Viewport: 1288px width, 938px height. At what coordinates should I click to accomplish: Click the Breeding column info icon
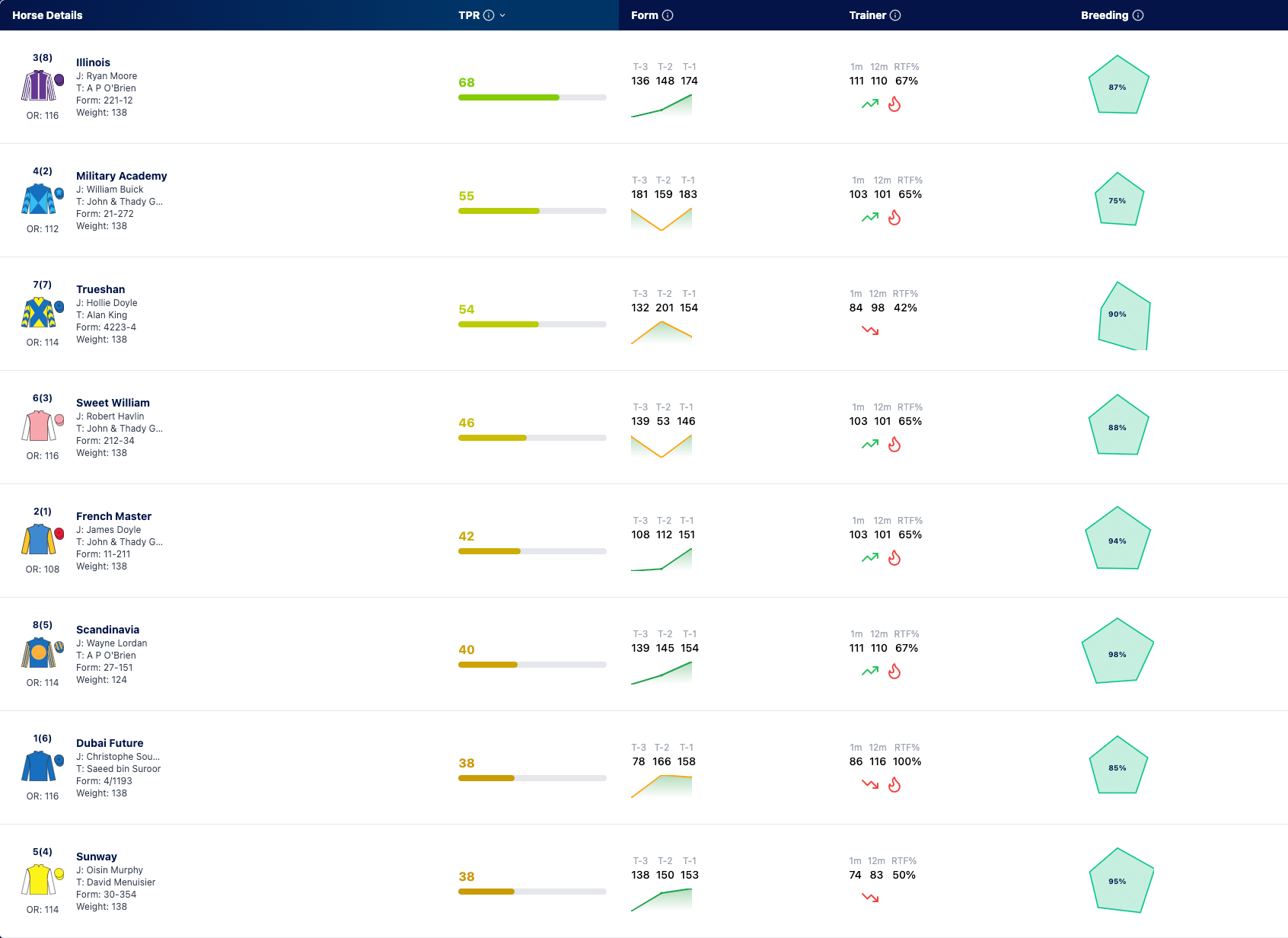1138,15
